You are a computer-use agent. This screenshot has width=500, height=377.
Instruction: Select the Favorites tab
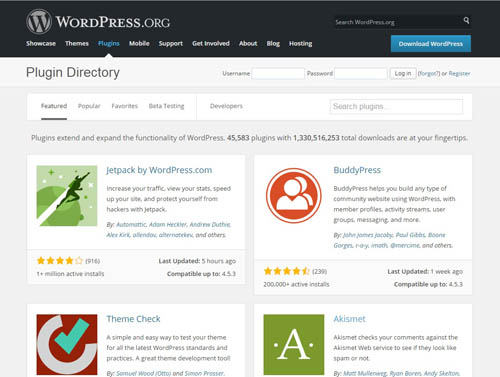pyautogui.click(x=124, y=106)
